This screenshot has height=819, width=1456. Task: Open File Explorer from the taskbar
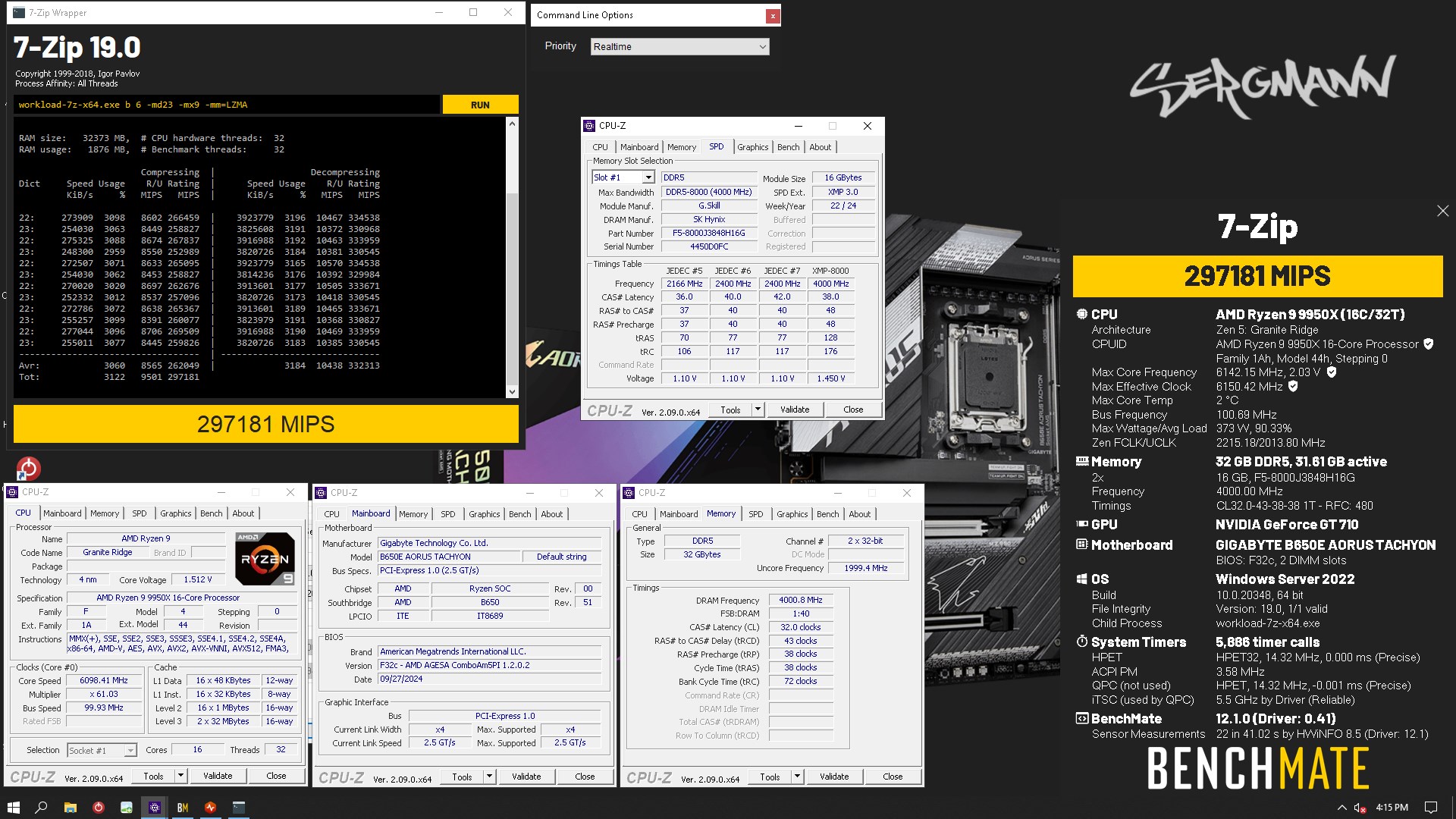coord(70,808)
